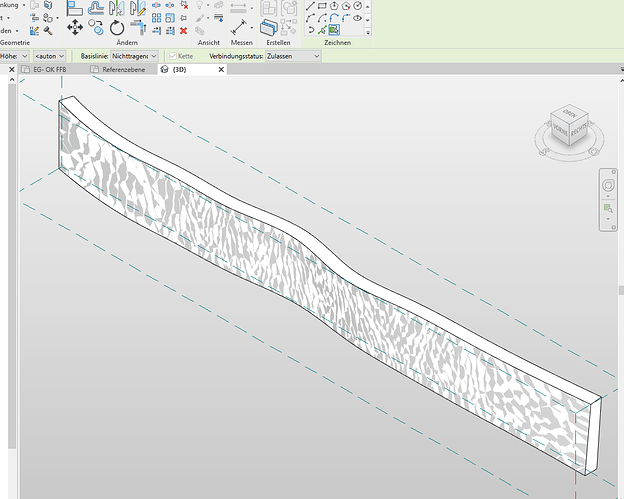Switch to the Referenzebene view tab
The height and width of the screenshot is (499, 624).
point(124,71)
